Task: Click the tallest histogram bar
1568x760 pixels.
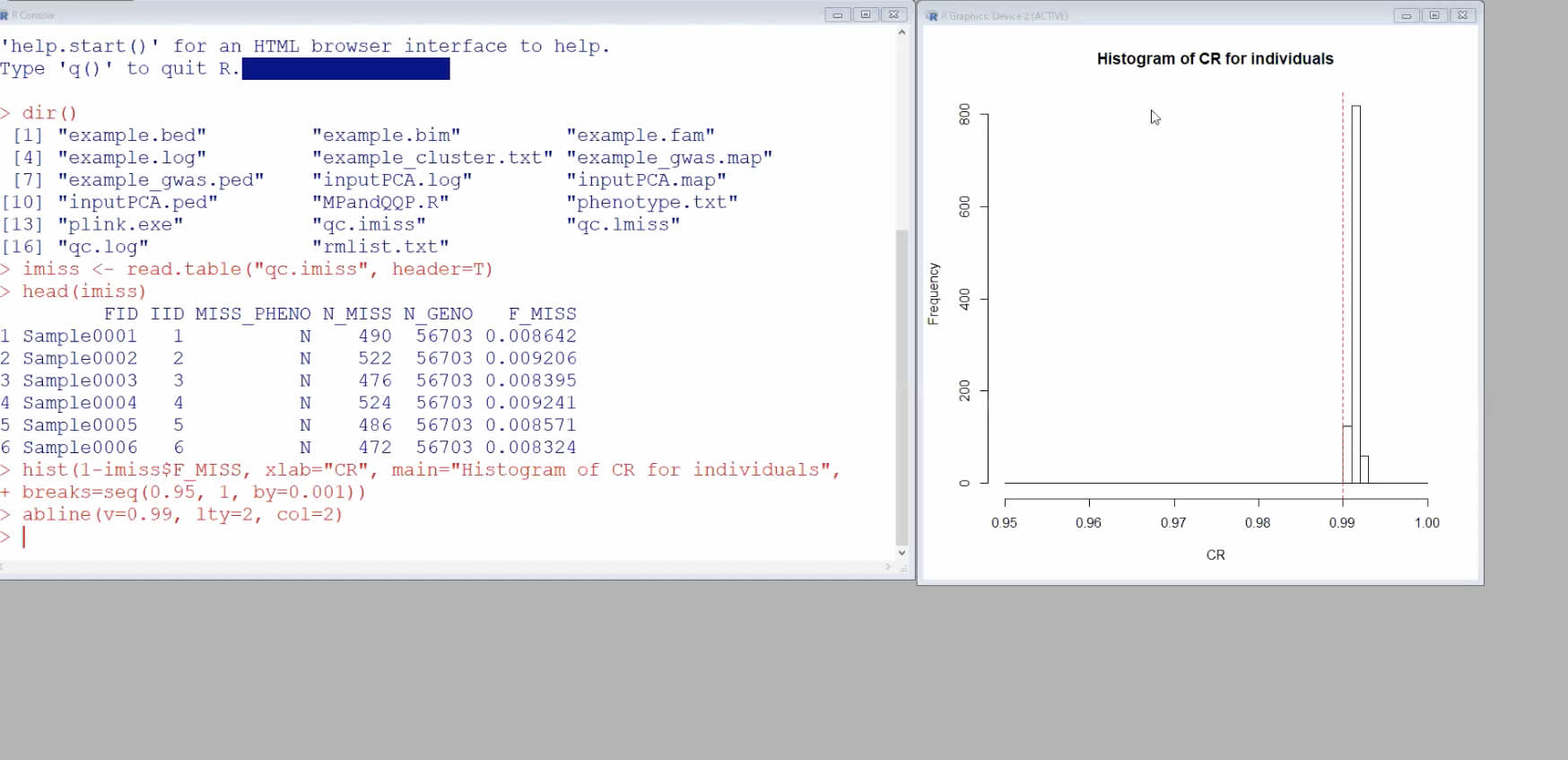Action: tap(1355, 296)
